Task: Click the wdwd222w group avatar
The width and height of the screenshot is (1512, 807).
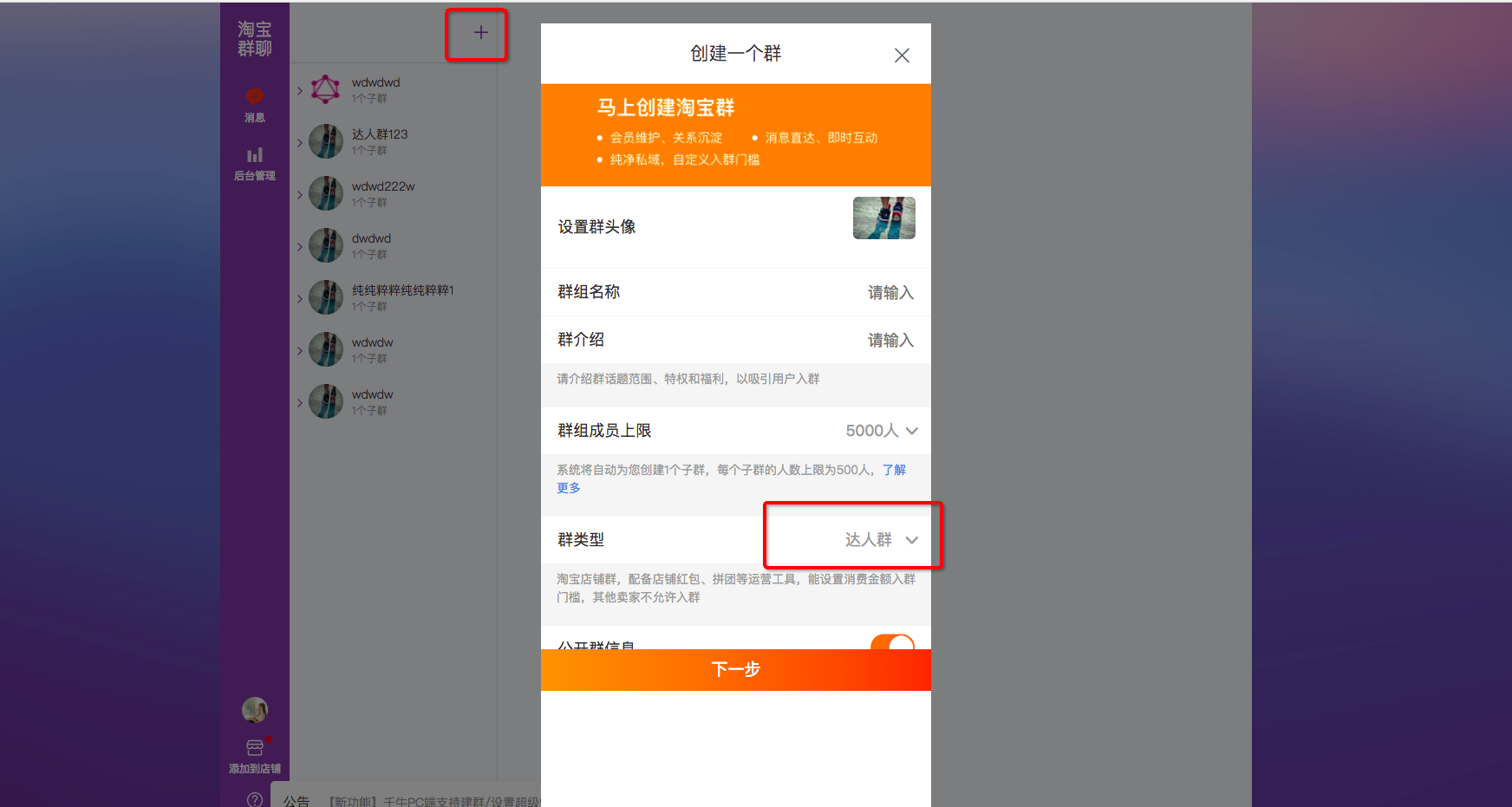Action: [326, 193]
